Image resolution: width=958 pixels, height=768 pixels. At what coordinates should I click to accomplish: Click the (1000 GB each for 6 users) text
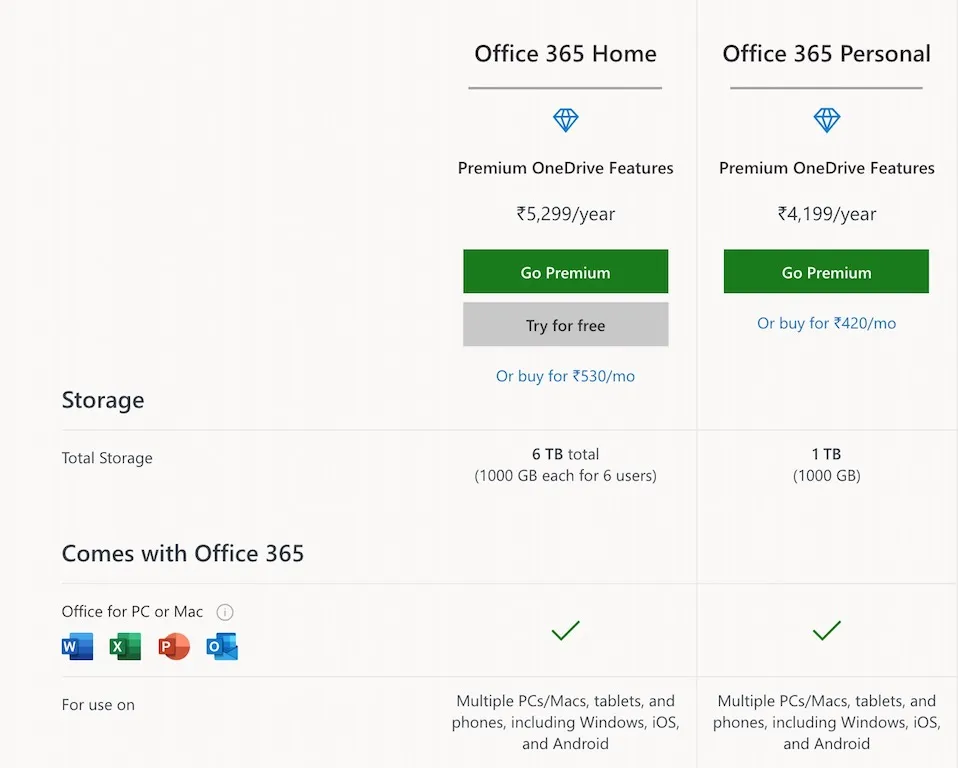click(x=566, y=475)
